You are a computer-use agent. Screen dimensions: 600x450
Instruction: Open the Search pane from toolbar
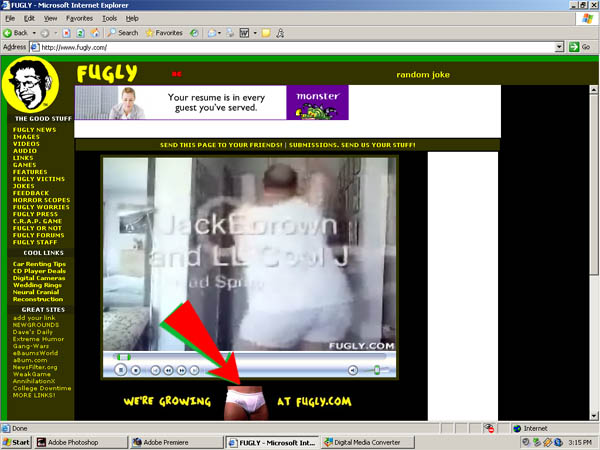pos(122,33)
